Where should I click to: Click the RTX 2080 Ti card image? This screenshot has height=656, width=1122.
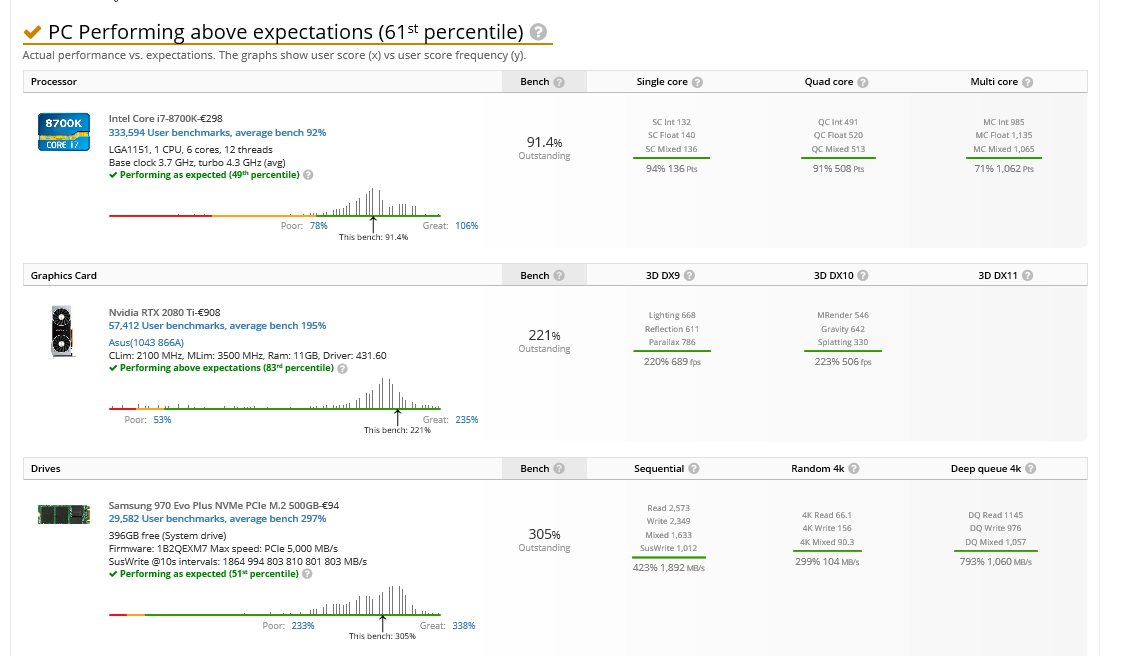[x=62, y=331]
